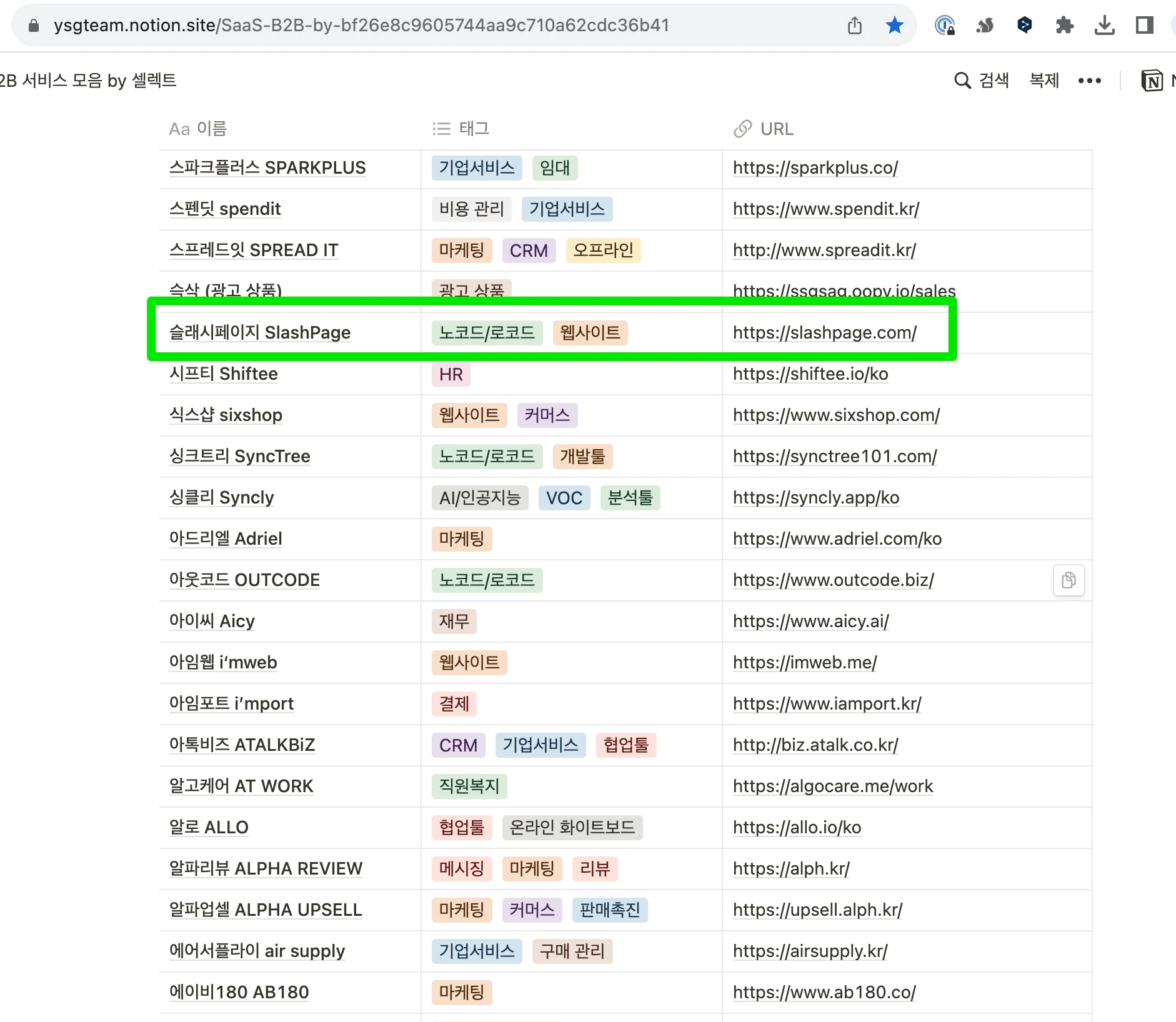Click the site lock icon in address bar
The height and width of the screenshot is (1022, 1176).
[34, 26]
